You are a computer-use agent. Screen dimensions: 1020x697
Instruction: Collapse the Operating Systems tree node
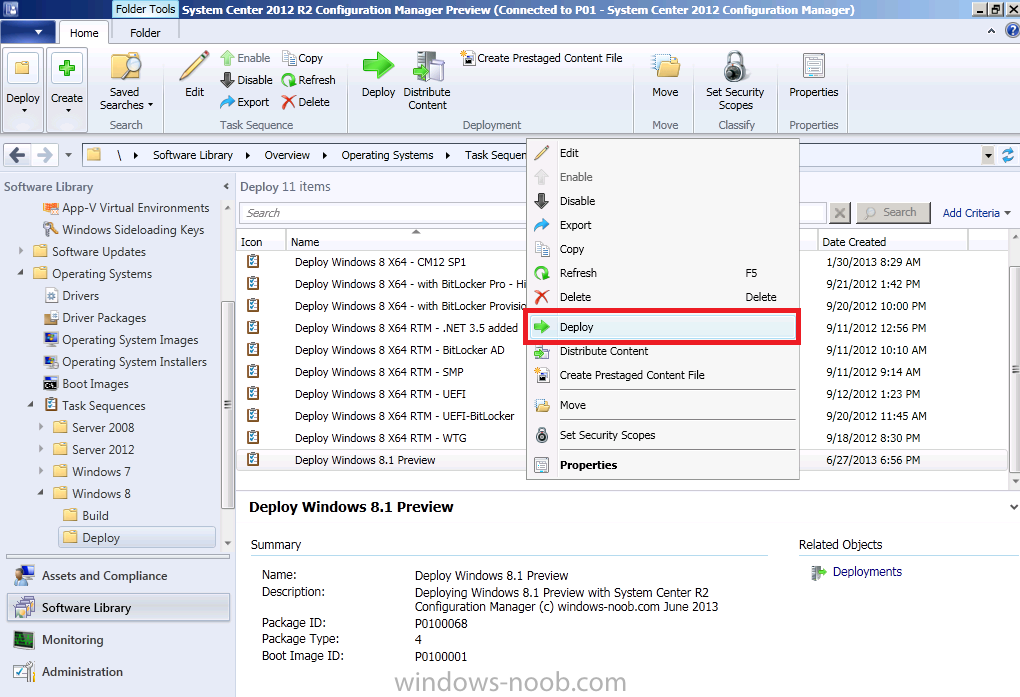pos(21,273)
